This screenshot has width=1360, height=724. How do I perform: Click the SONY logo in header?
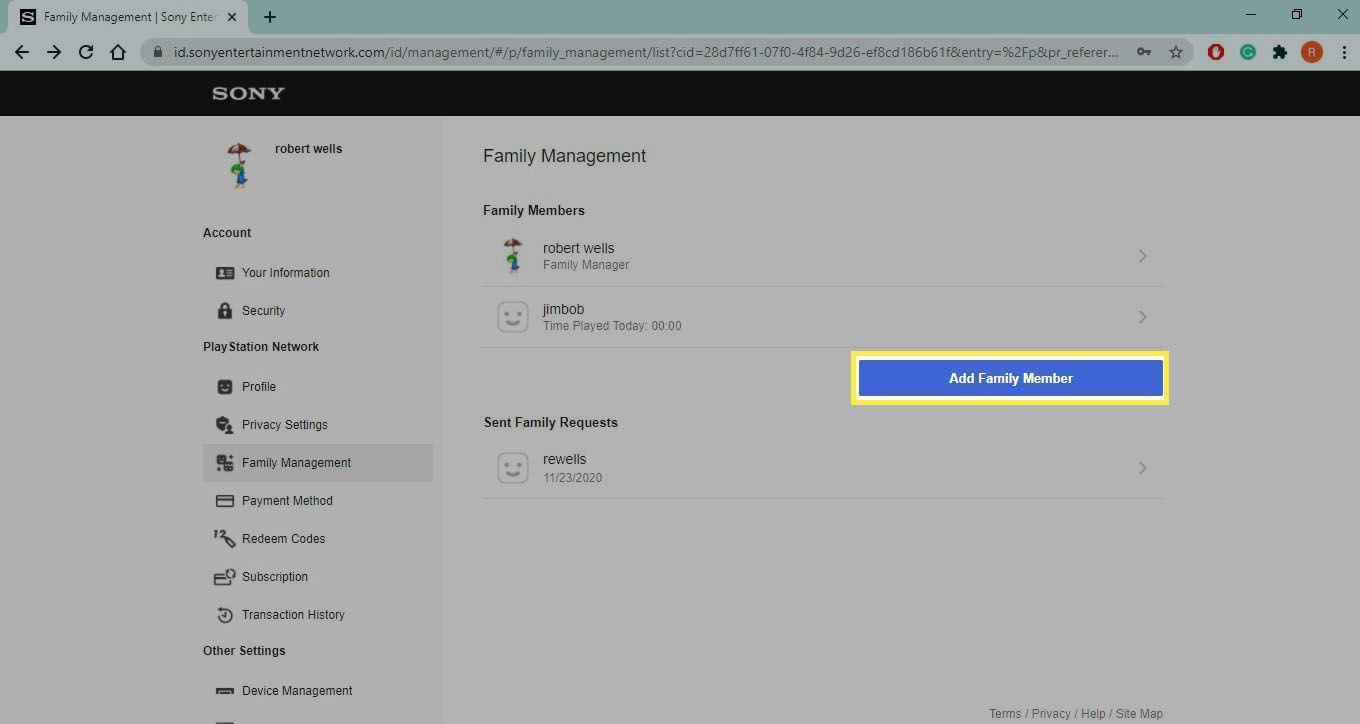[x=248, y=93]
